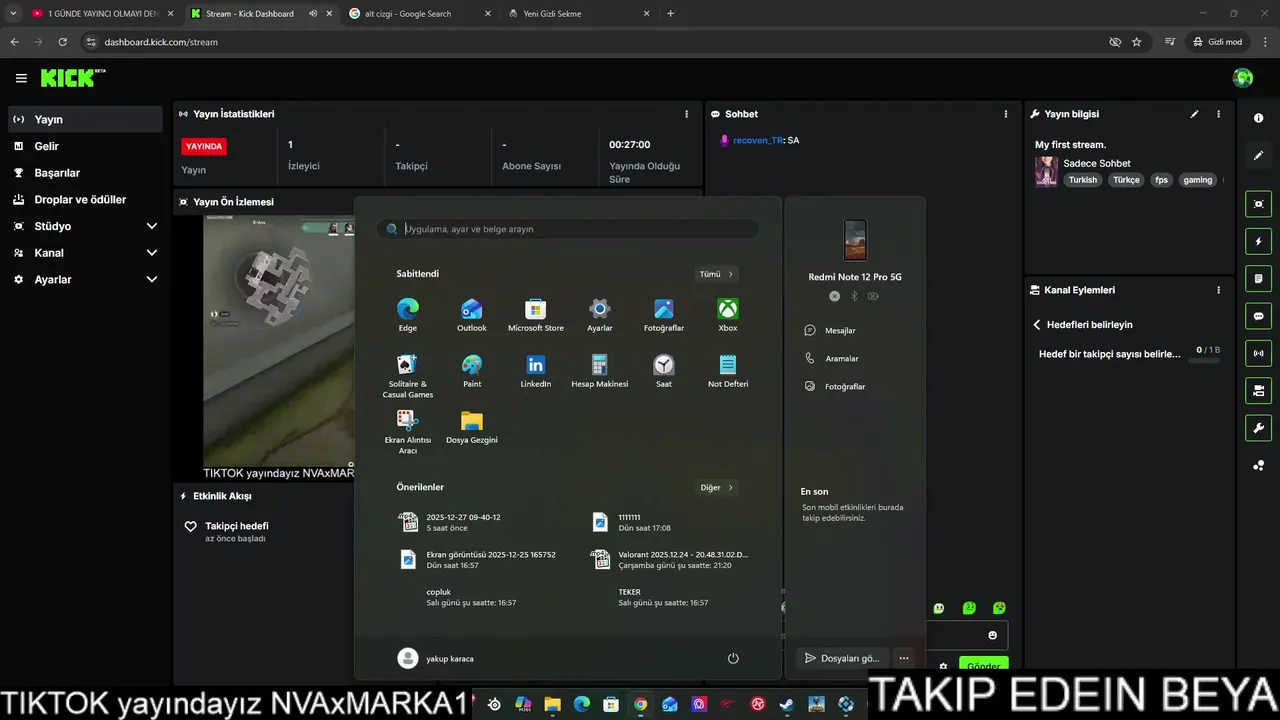This screenshot has width=1280, height=720.
Task: Open Mesajlar in phone panel
Action: pyautogui.click(x=830, y=330)
